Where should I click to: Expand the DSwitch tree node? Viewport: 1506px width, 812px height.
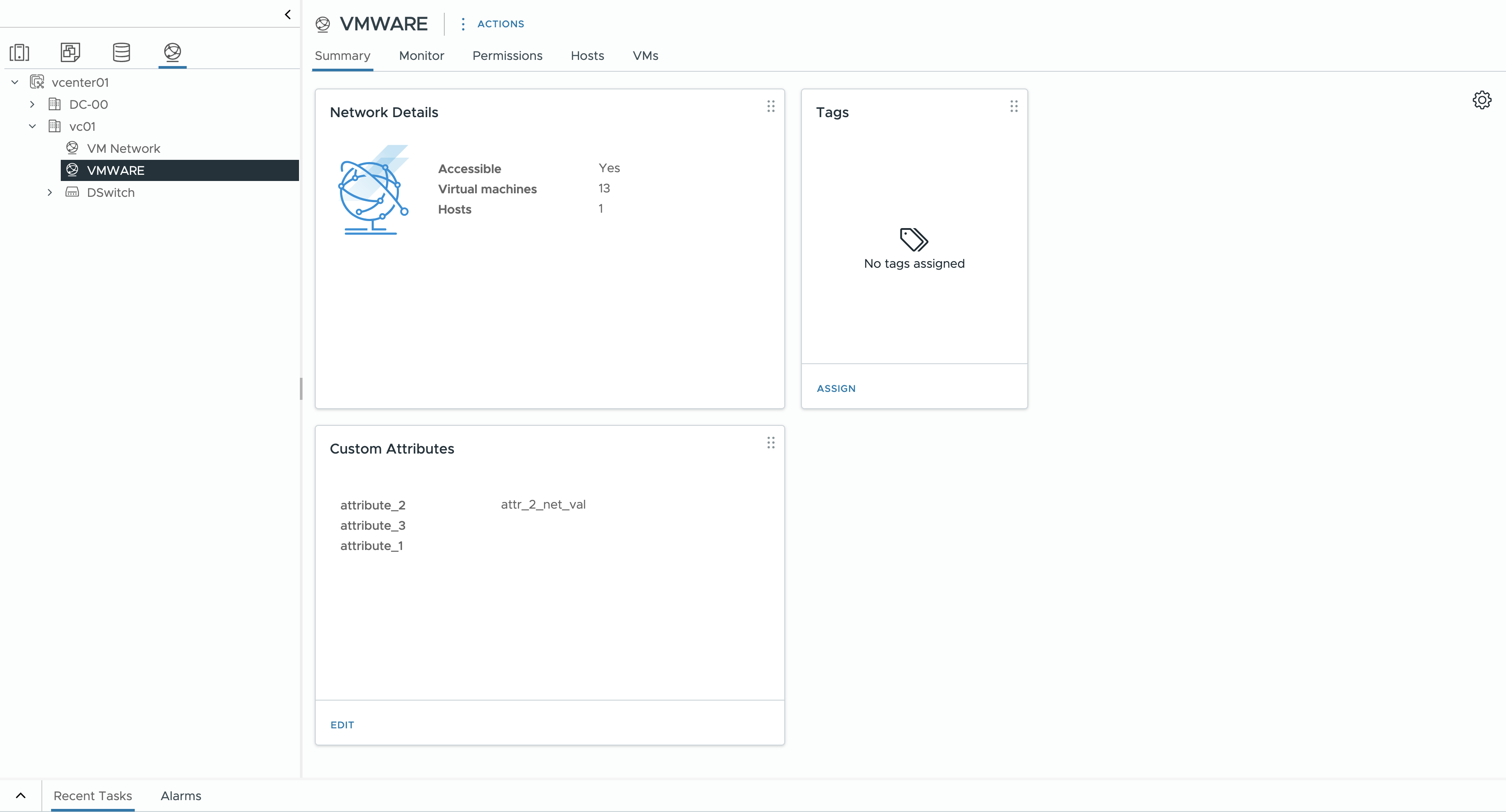50,192
